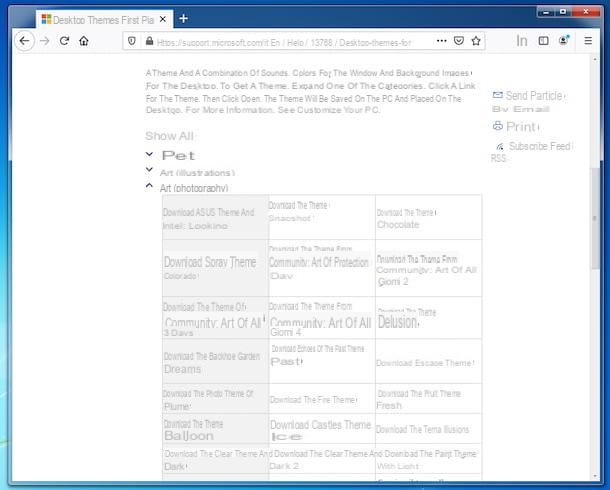Screen dimensions: 610x490
Task: Save page to Pocket
Action: (x=459, y=41)
